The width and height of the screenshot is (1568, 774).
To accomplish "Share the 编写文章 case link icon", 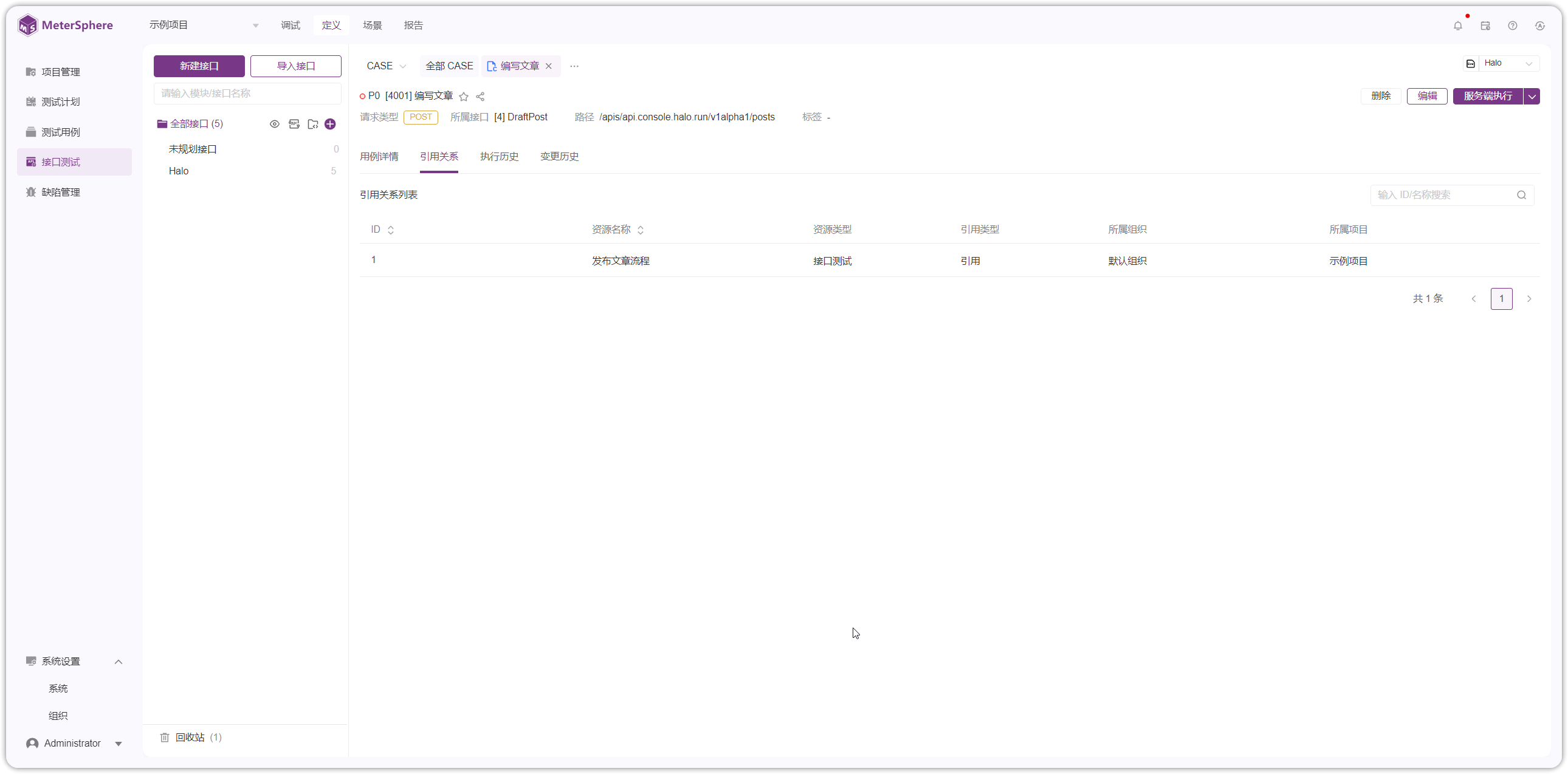I will pyautogui.click(x=480, y=96).
